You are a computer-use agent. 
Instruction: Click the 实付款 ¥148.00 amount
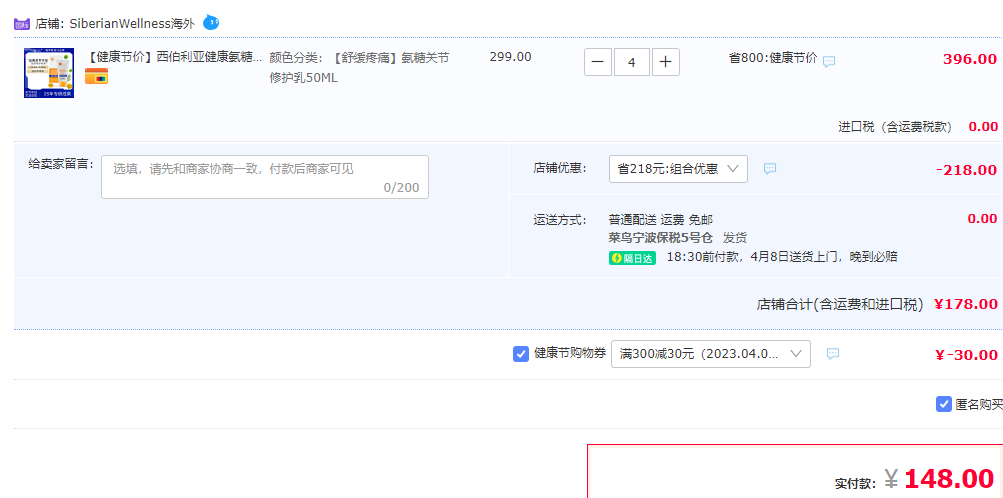tap(939, 478)
